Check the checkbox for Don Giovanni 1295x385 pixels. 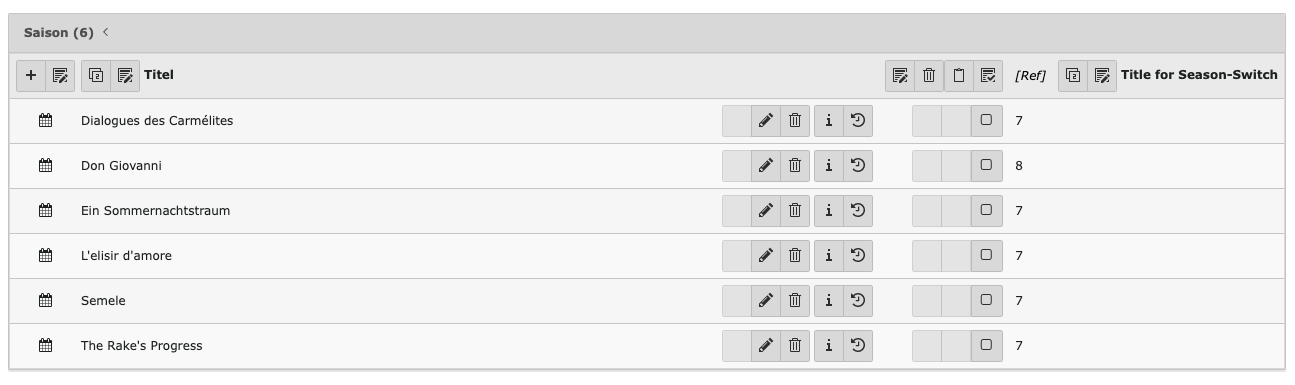[x=986, y=166]
